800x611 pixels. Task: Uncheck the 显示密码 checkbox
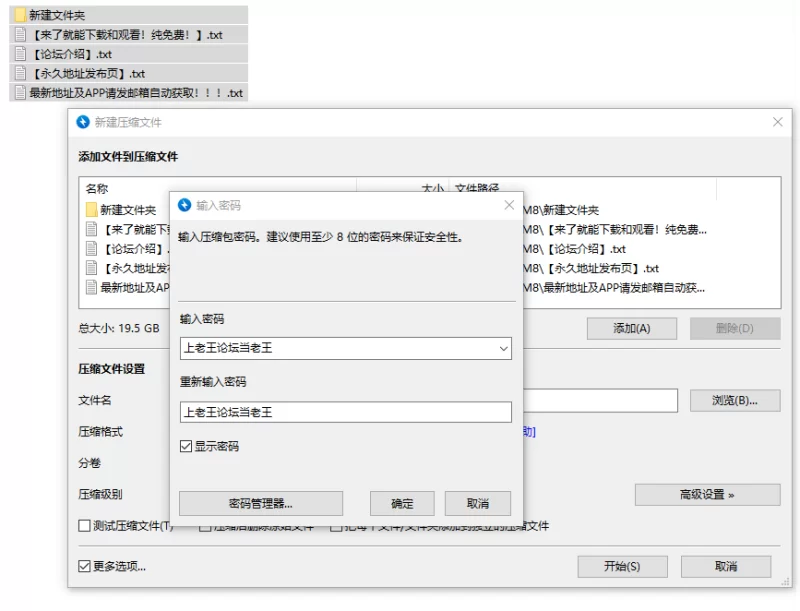click(186, 446)
